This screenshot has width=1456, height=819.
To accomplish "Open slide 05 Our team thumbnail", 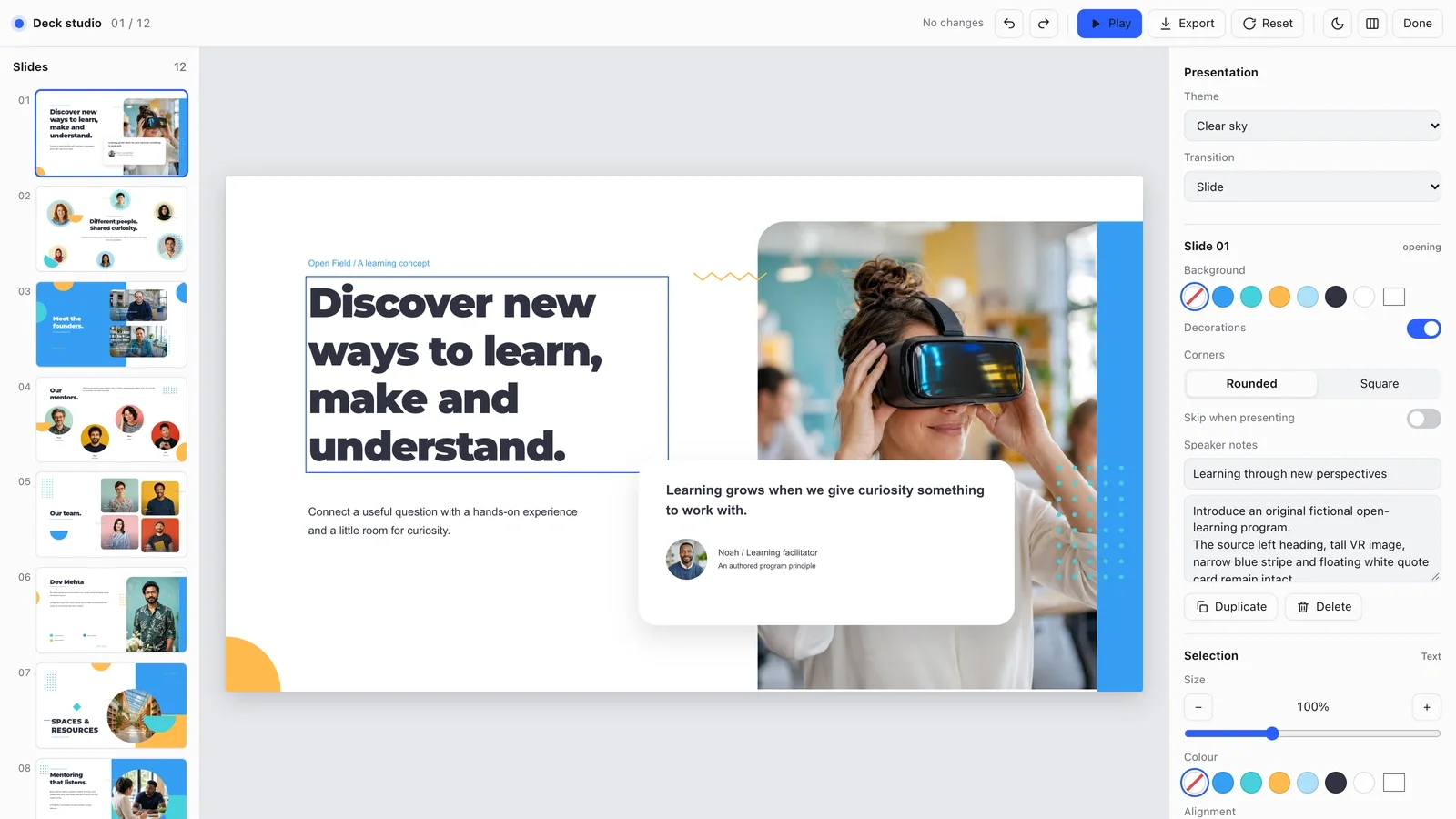I will tap(112, 515).
